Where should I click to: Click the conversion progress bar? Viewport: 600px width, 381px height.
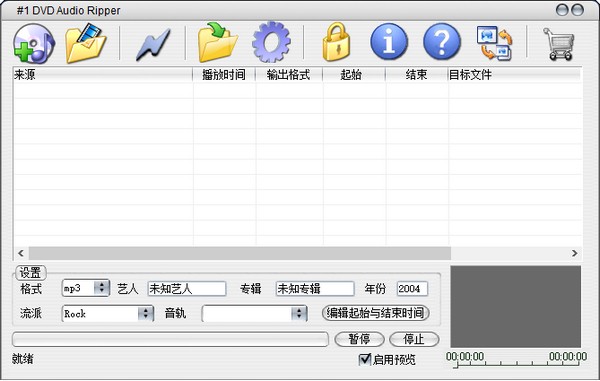170,339
